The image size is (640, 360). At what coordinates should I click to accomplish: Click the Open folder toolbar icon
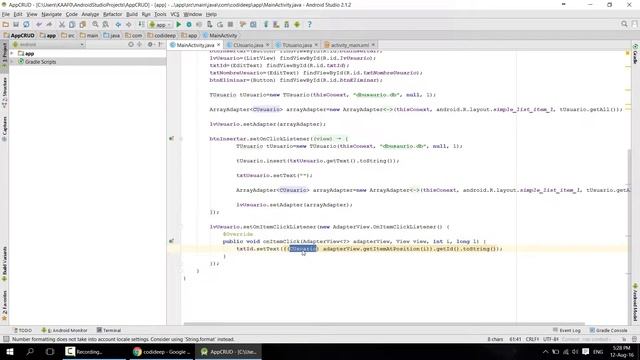tap(6, 24)
